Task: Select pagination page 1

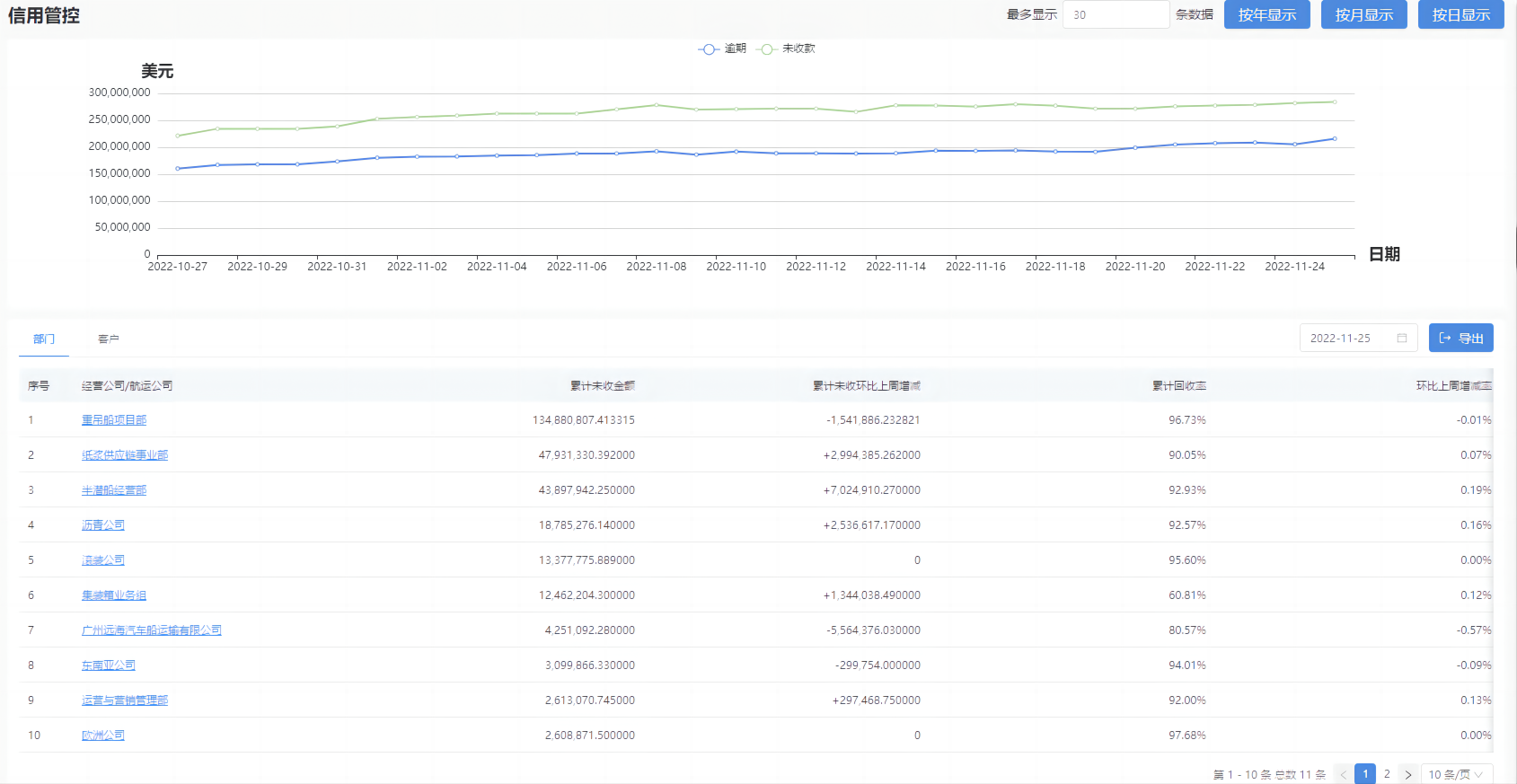Action: click(1365, 774)
